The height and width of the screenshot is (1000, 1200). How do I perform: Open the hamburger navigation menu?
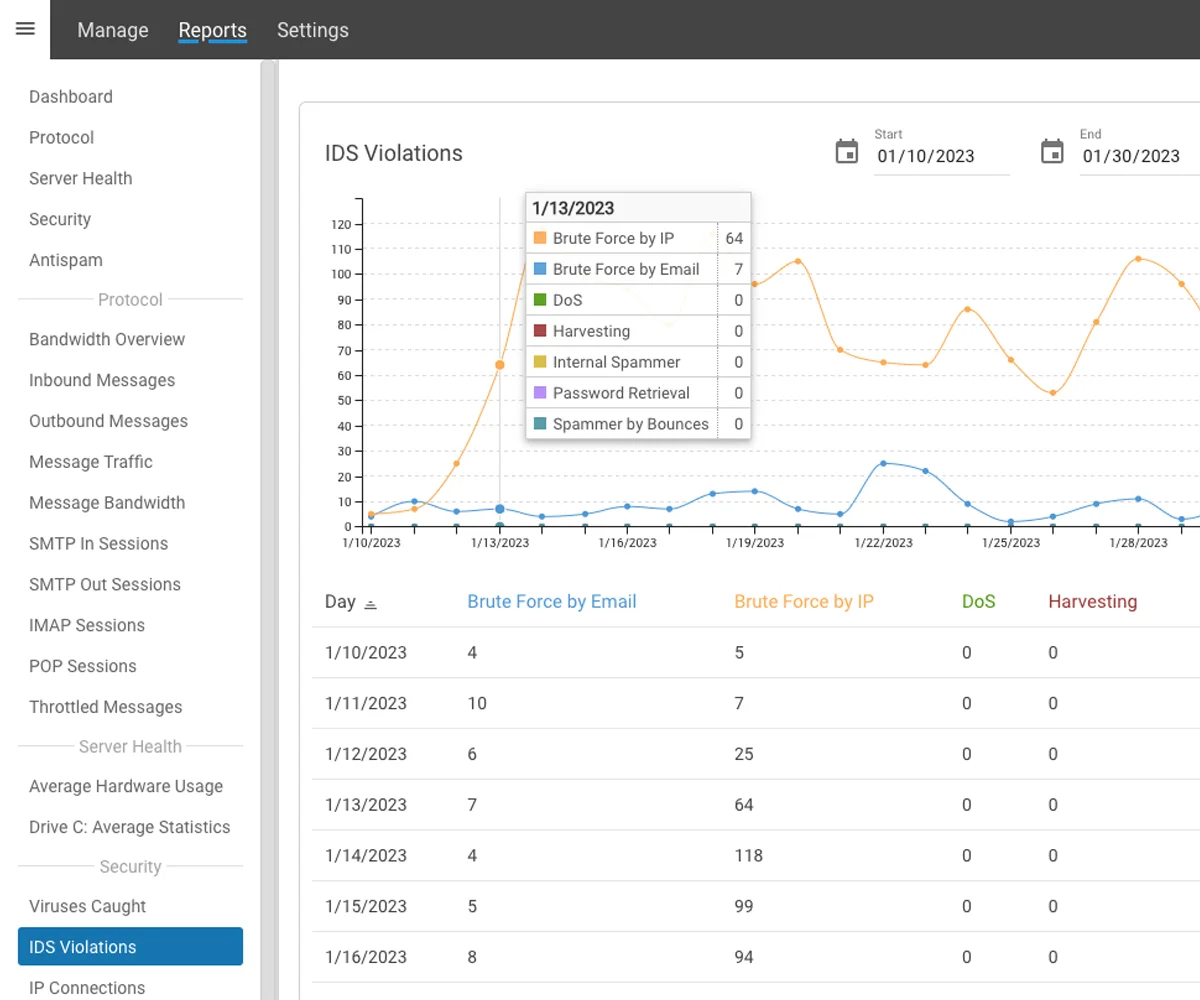click(x=26, y=29)
